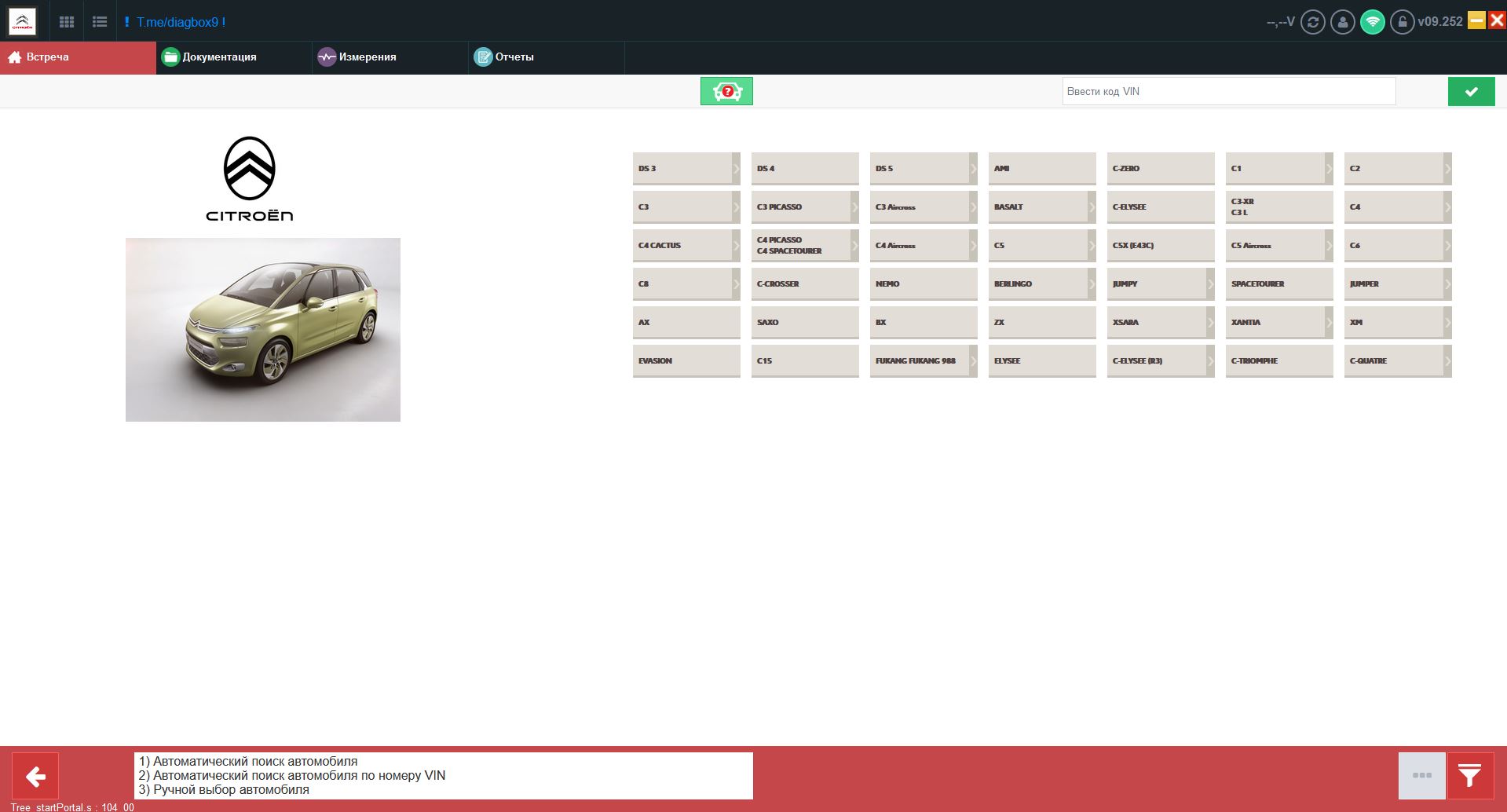Switch to the Встреча tab

coord(79,57)
